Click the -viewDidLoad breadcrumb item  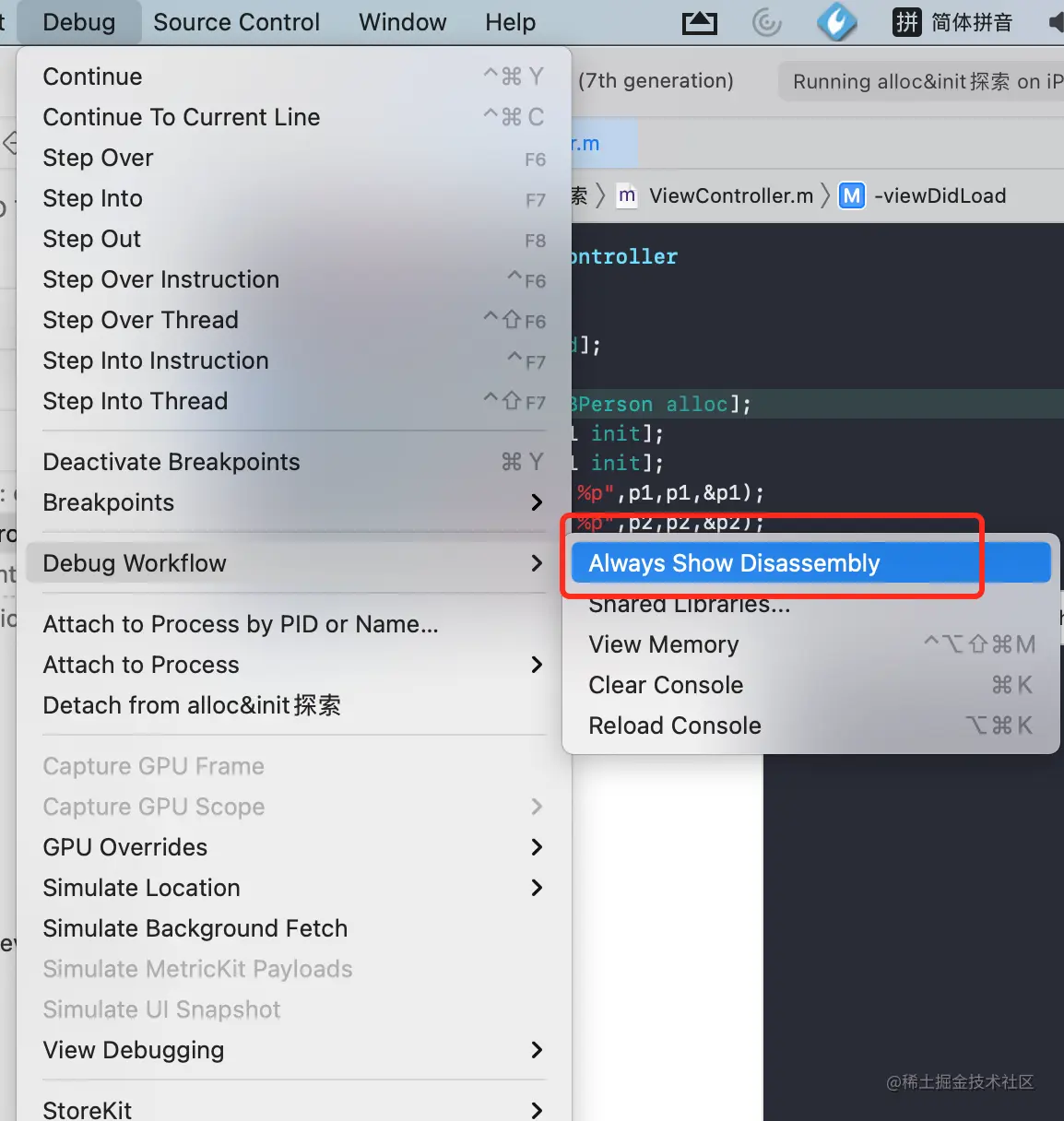point(940,195)
